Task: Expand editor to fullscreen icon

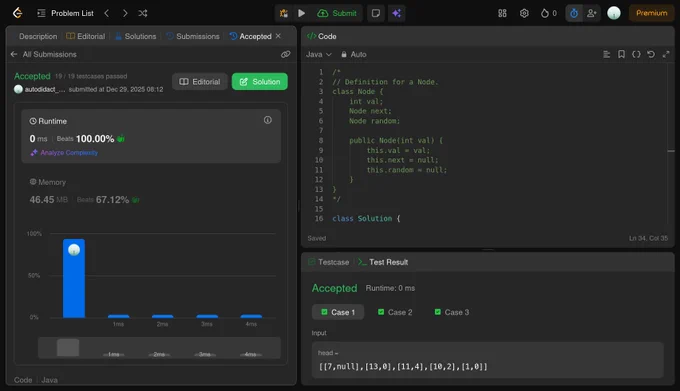Action: (x=666, y=54)
